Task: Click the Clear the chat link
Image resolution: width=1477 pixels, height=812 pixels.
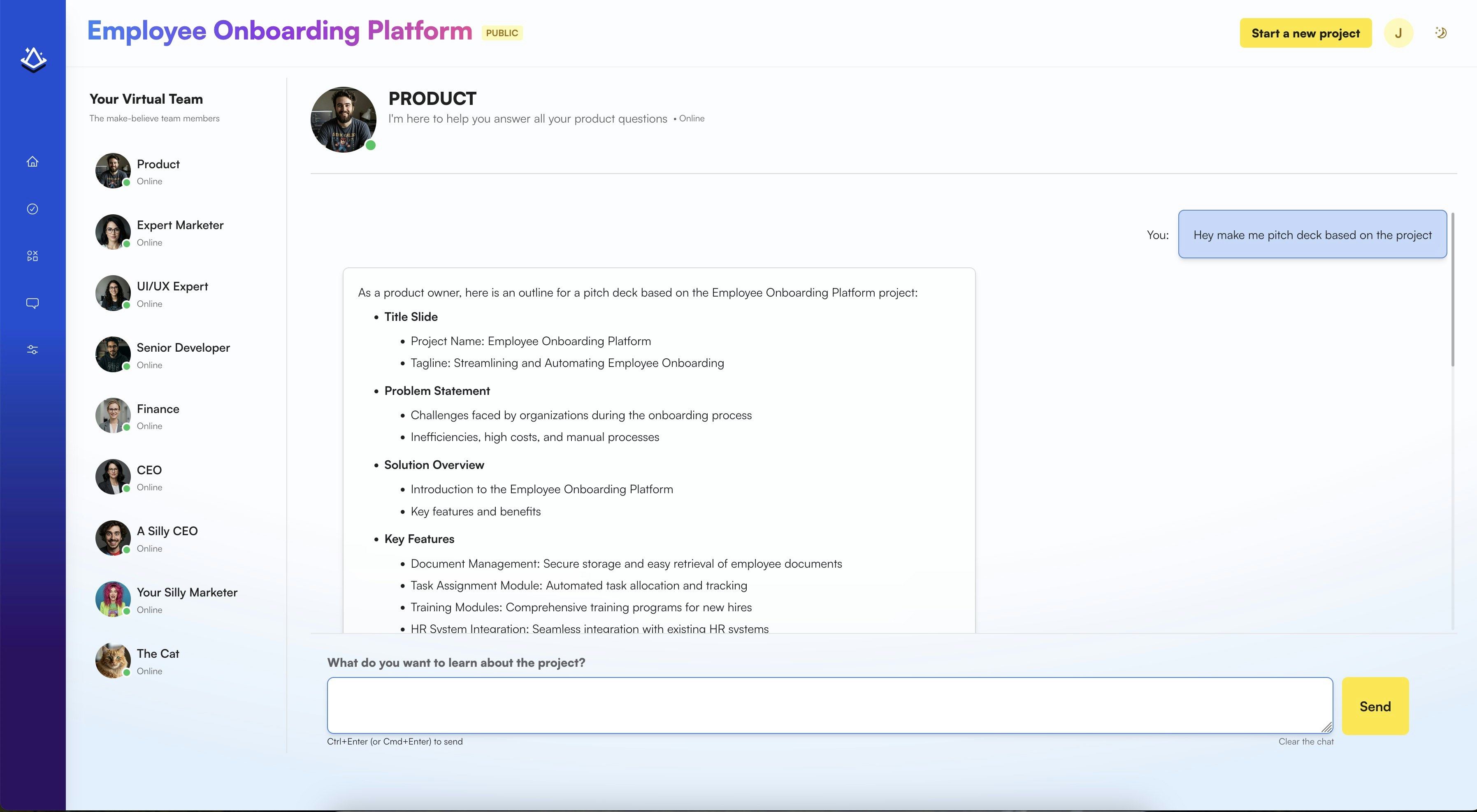Action: (1305, 742)
